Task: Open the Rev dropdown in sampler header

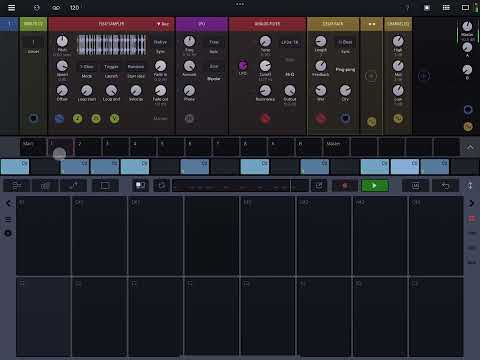Action: tap(163, 24)
